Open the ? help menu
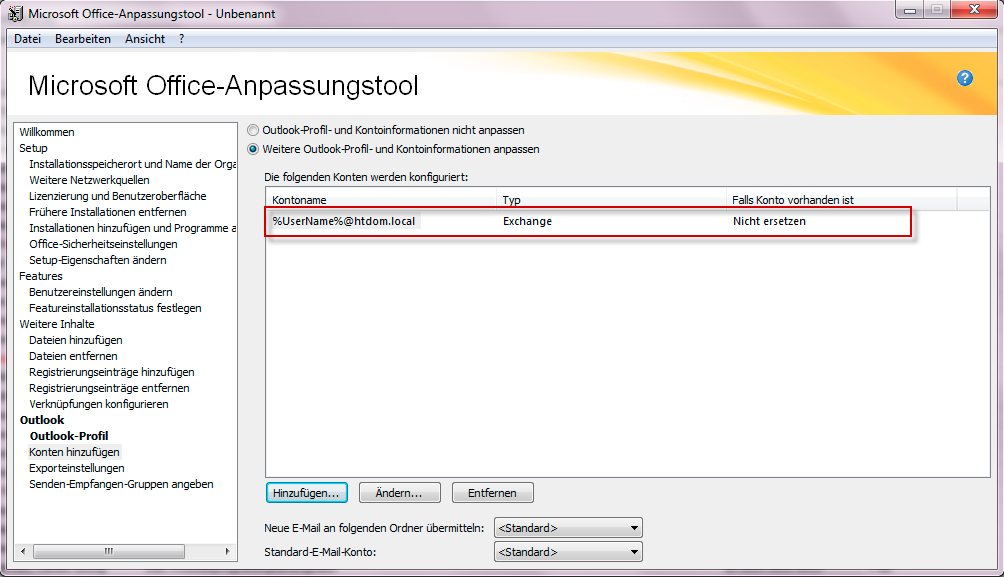This screenshot has height=577, width=1004. tap(182, 38)
